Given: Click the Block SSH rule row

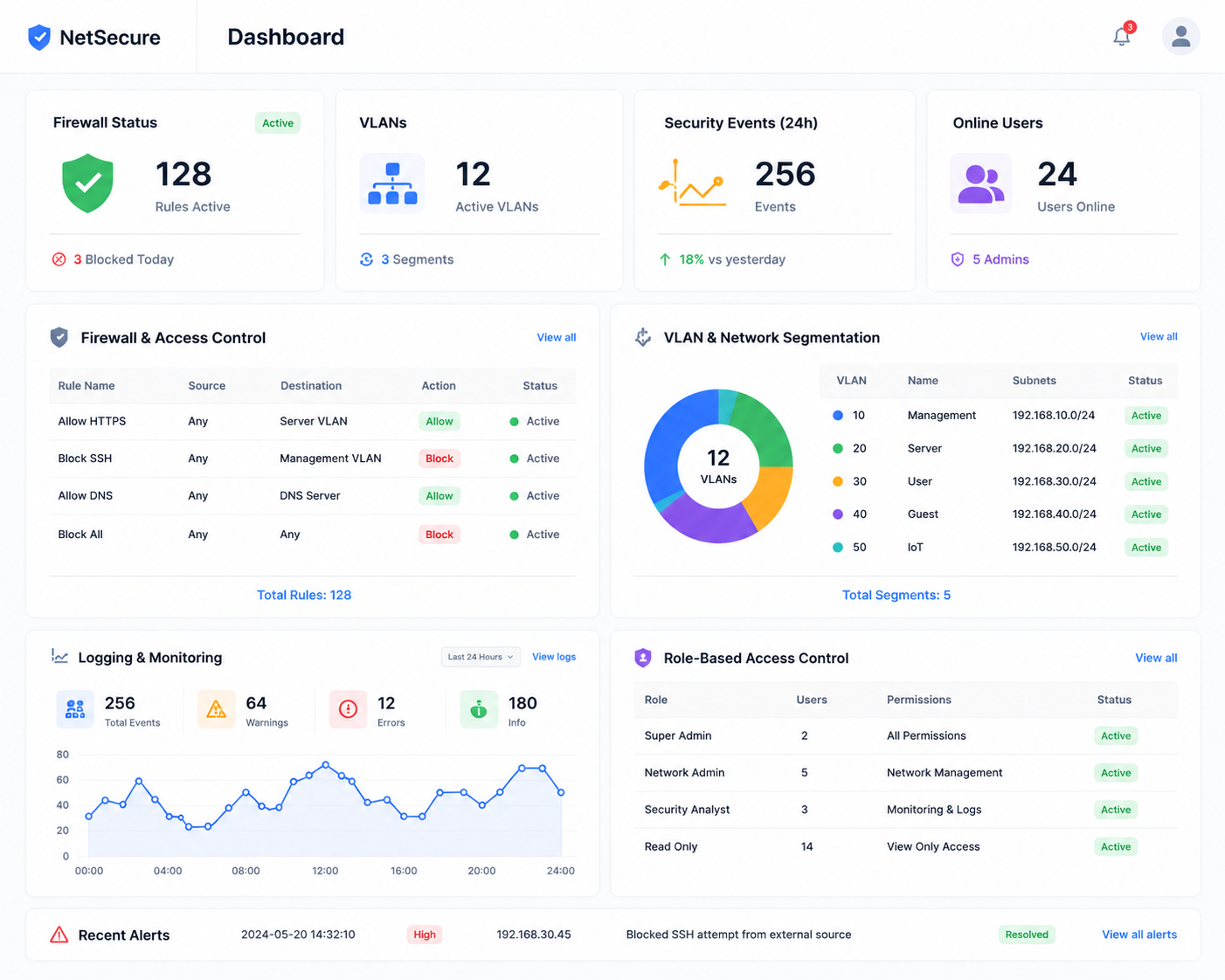Looking at the screenshot, I should point(313,459).
